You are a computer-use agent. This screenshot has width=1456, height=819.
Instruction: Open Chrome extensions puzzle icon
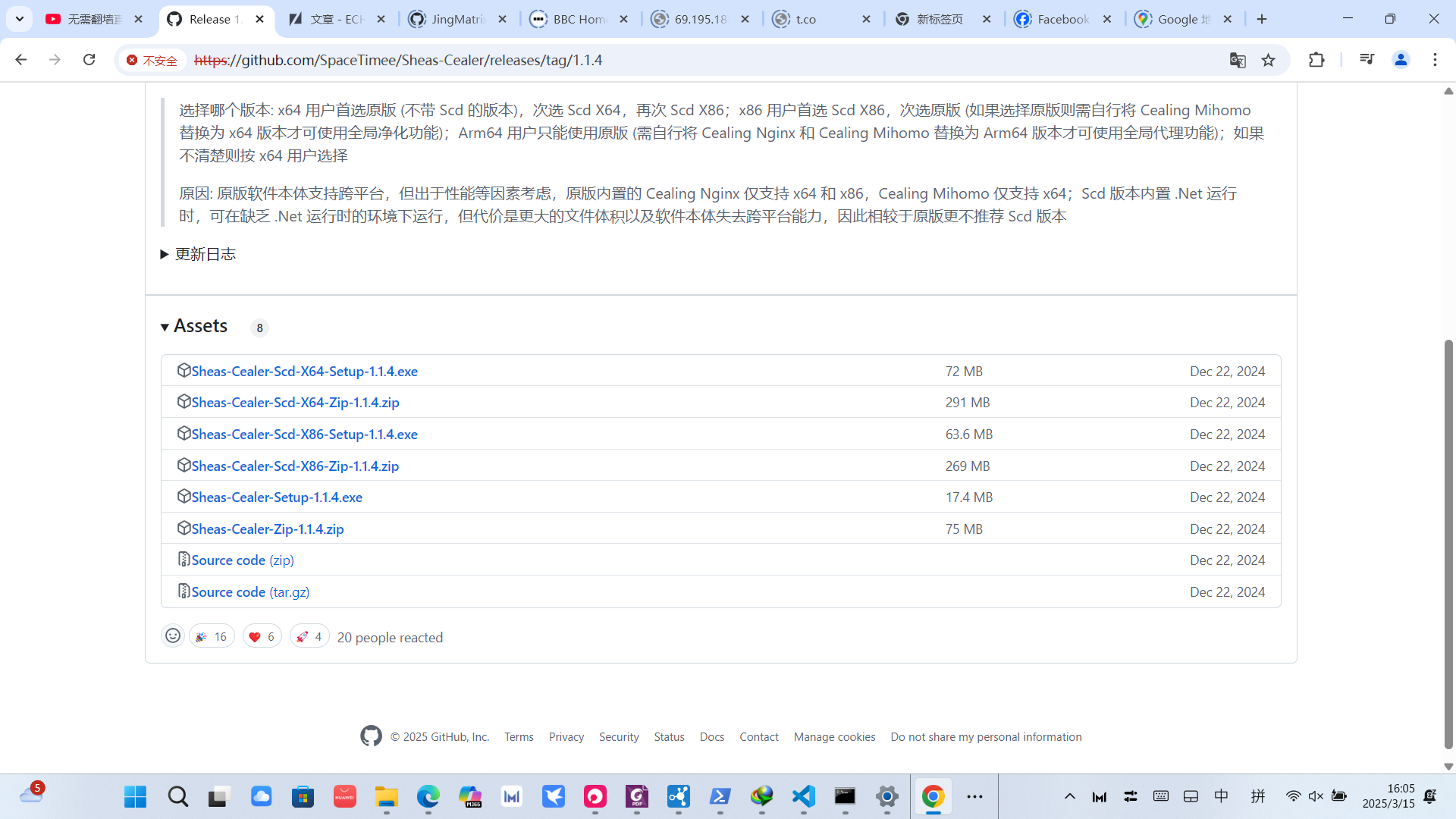(x=1316, y=60)
